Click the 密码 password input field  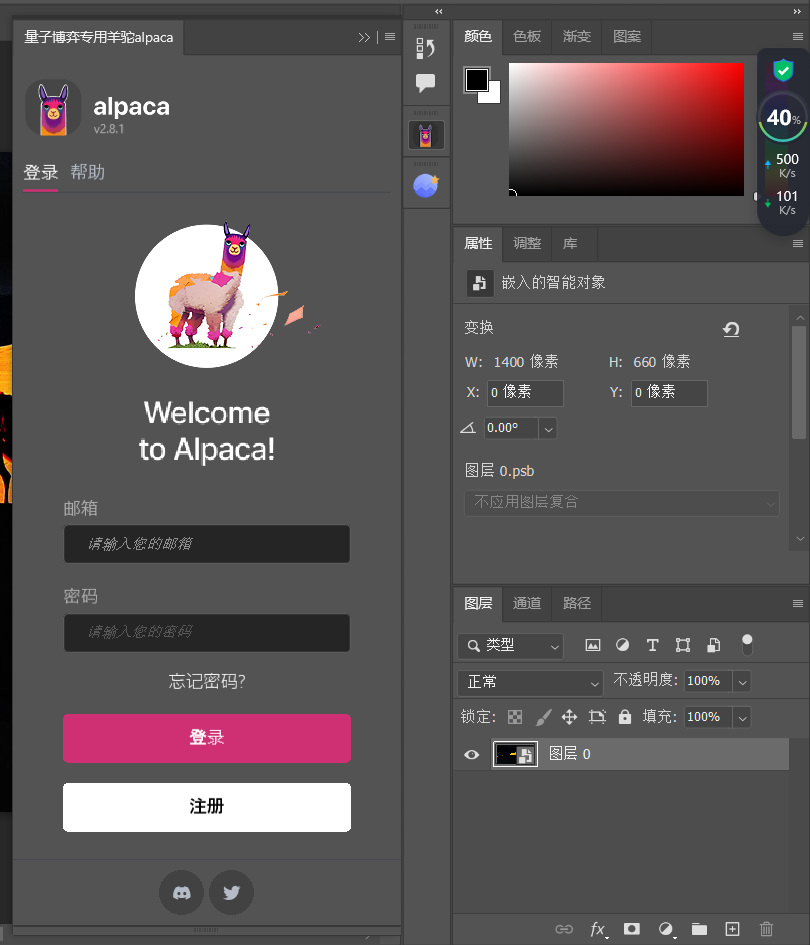(207, 633)
